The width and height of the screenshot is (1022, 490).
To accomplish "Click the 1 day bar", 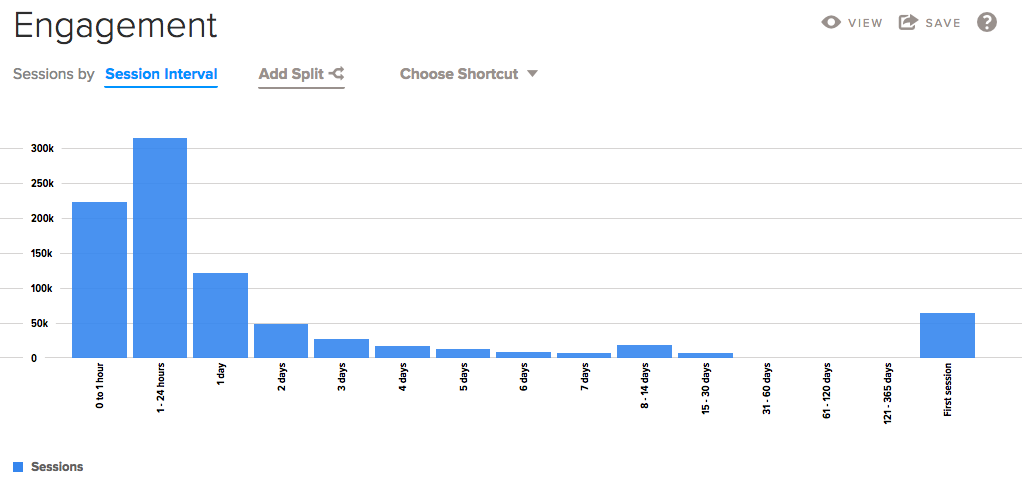I will [x=220, y=315].
